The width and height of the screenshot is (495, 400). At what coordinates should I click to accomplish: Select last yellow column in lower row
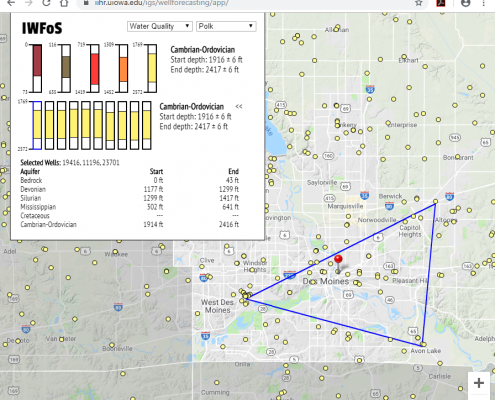coord(147,125)
